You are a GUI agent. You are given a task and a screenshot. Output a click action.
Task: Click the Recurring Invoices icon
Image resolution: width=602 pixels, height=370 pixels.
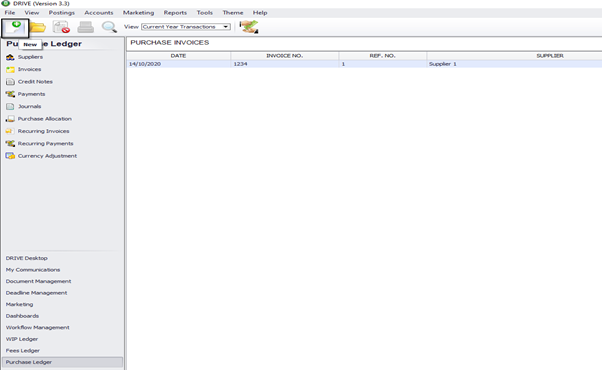(x=10, y=131)
